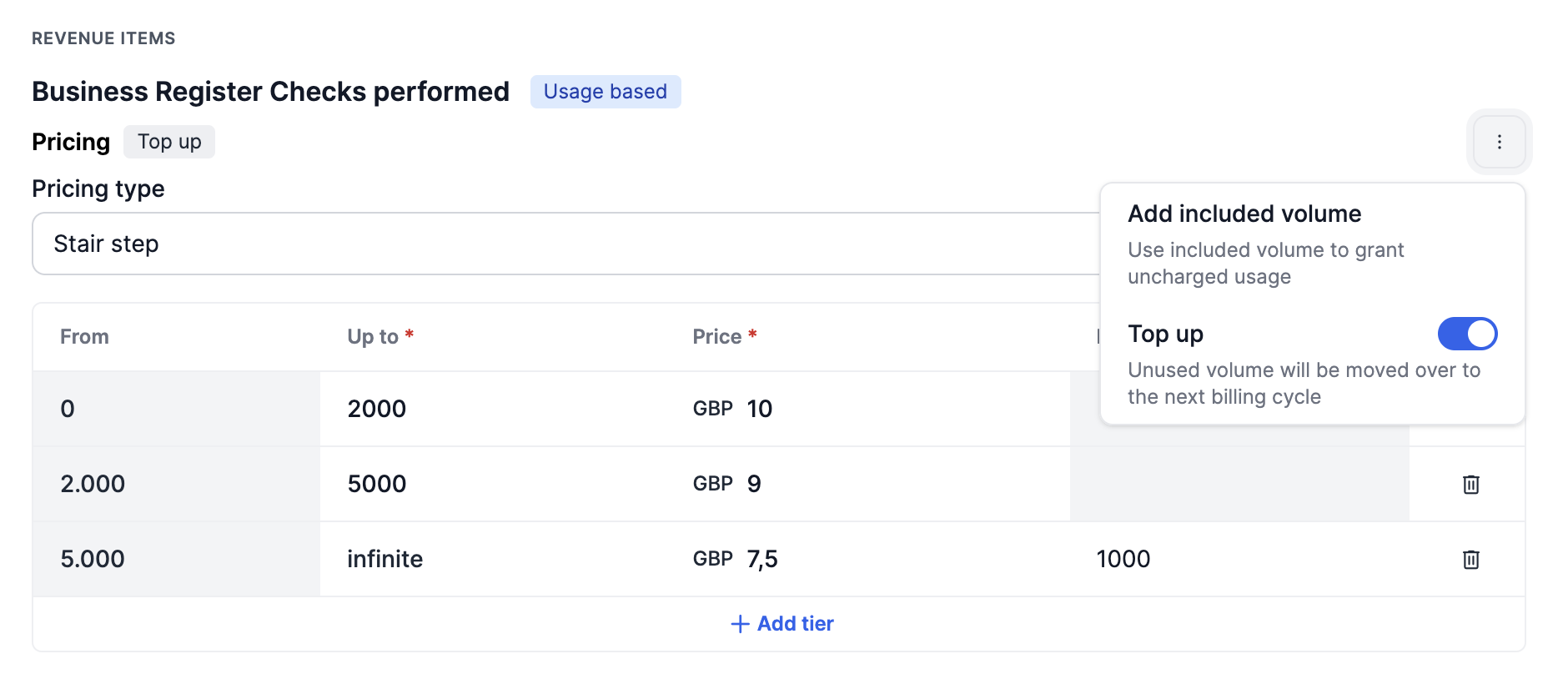Select Add included volume menu option

point(1244,214)
